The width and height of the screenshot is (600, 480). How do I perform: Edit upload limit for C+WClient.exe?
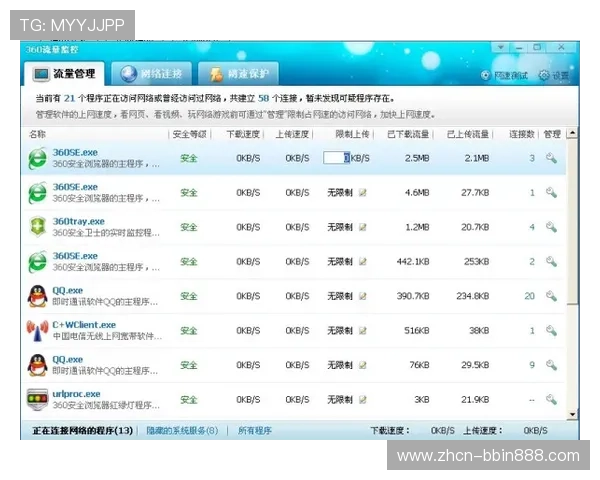click(x=362, y=330)
